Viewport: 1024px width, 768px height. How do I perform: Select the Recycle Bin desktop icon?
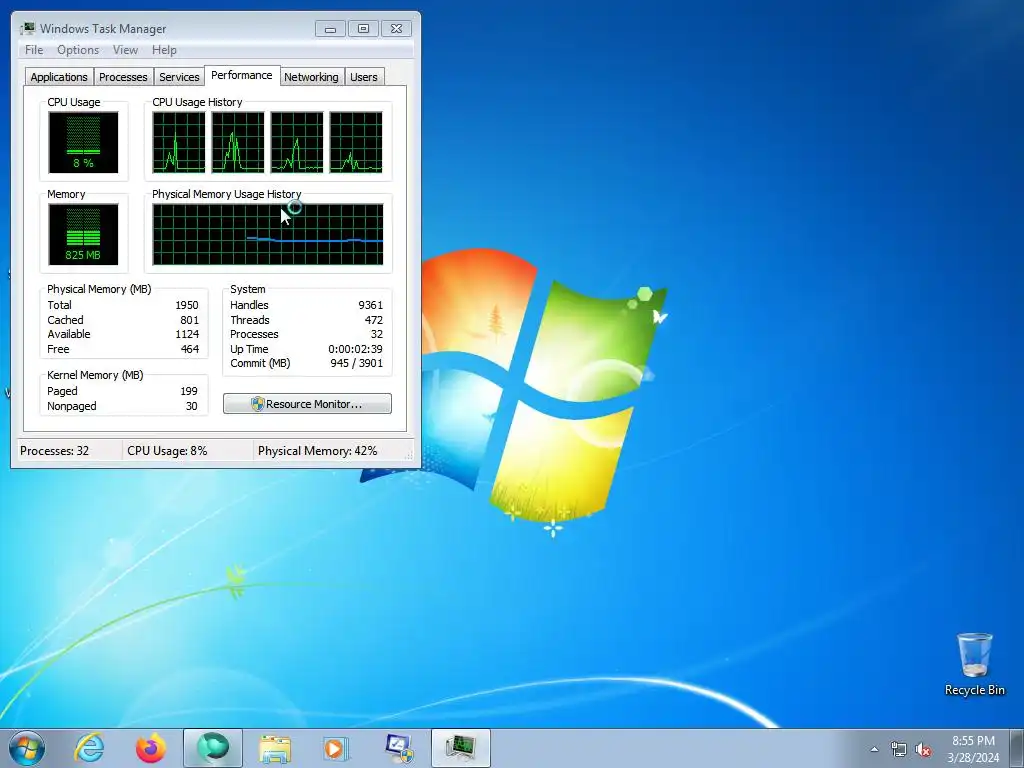click(974, 664)
